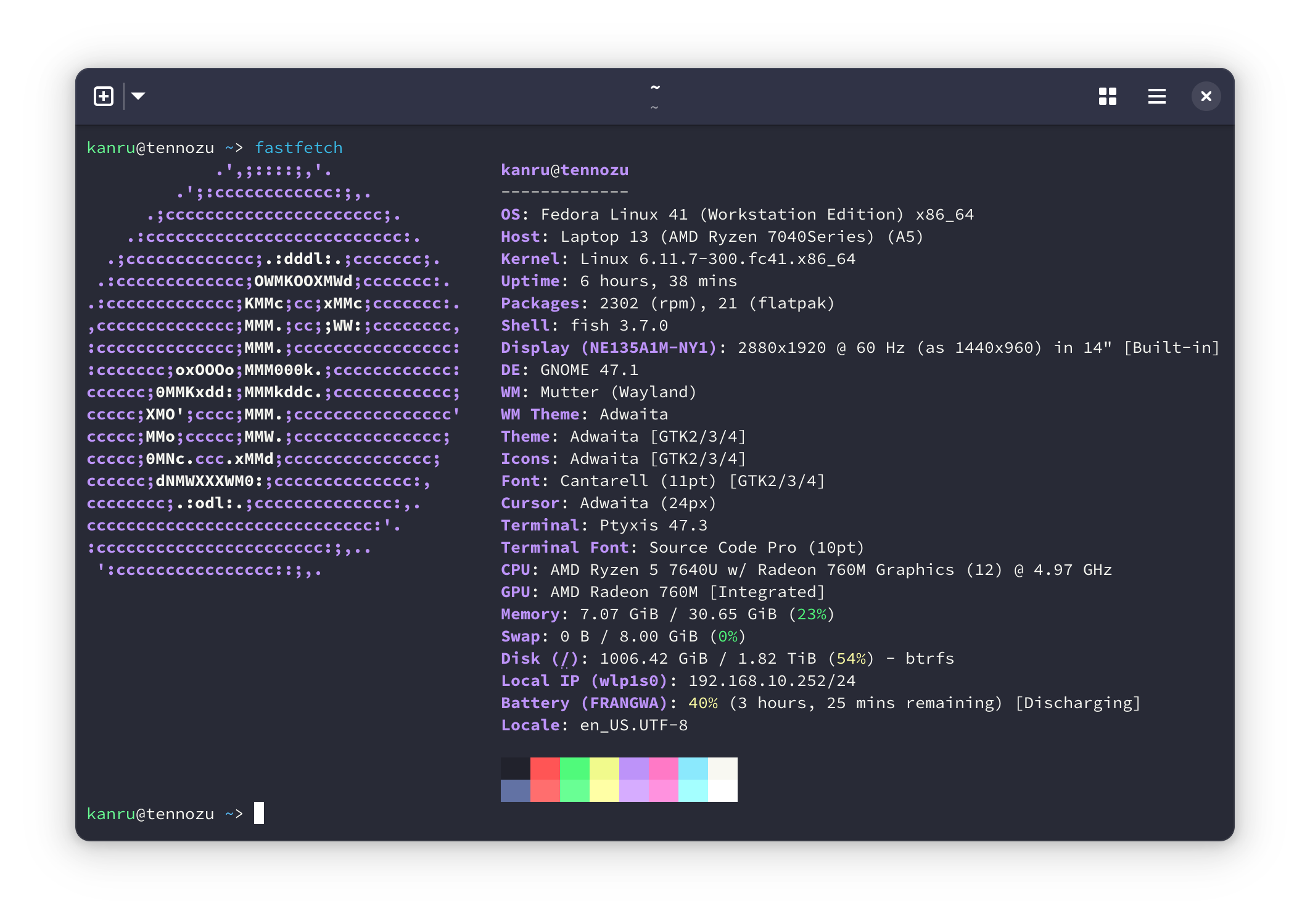This screenshot has width=1310, height=924.
Task: Click the Display resolution '2880x1920'
Action: tap(782, 348)
